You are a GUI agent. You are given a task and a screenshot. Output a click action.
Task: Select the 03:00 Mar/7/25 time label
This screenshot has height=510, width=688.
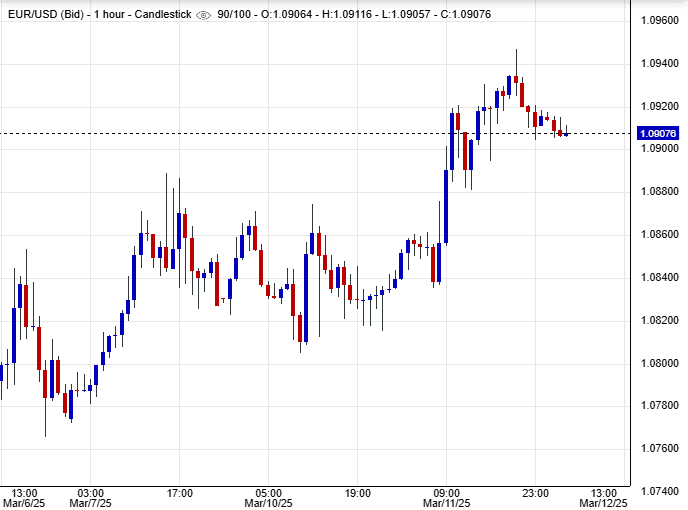90,498
